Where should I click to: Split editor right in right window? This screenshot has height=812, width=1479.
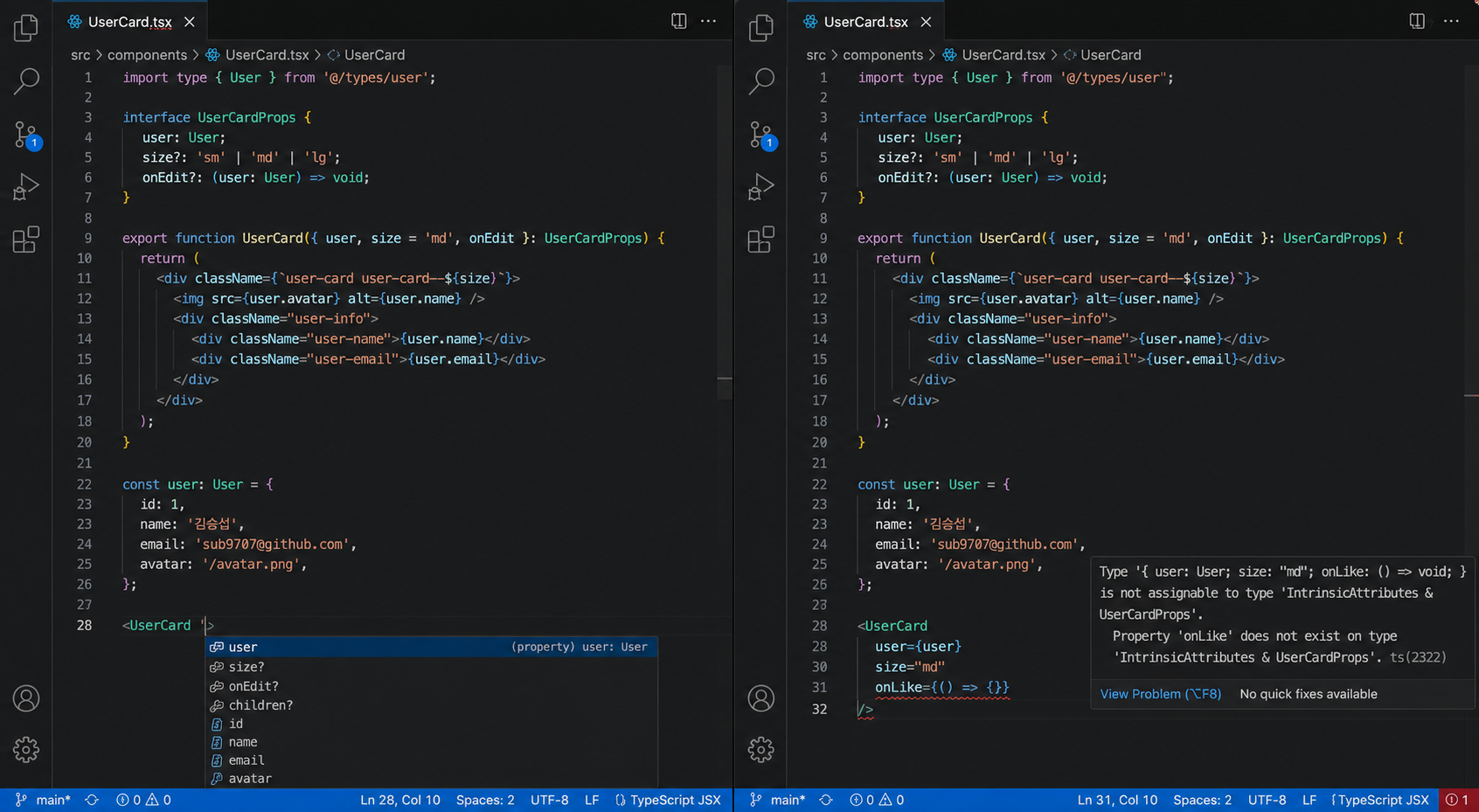pos(1417,21)
